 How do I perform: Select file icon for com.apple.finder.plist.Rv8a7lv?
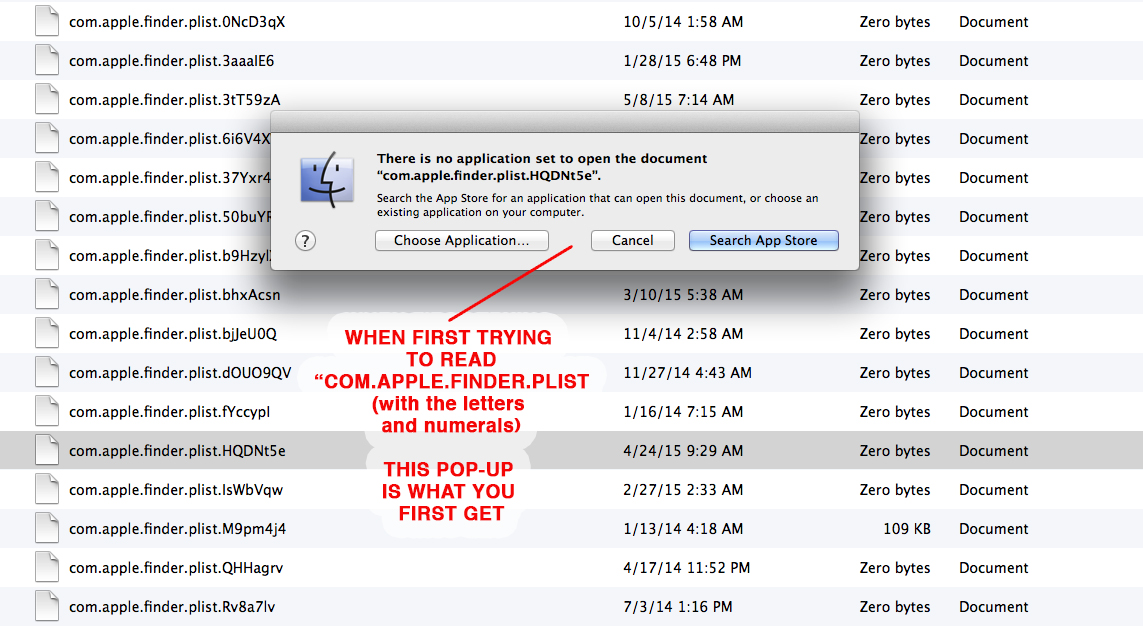(47, 605)
